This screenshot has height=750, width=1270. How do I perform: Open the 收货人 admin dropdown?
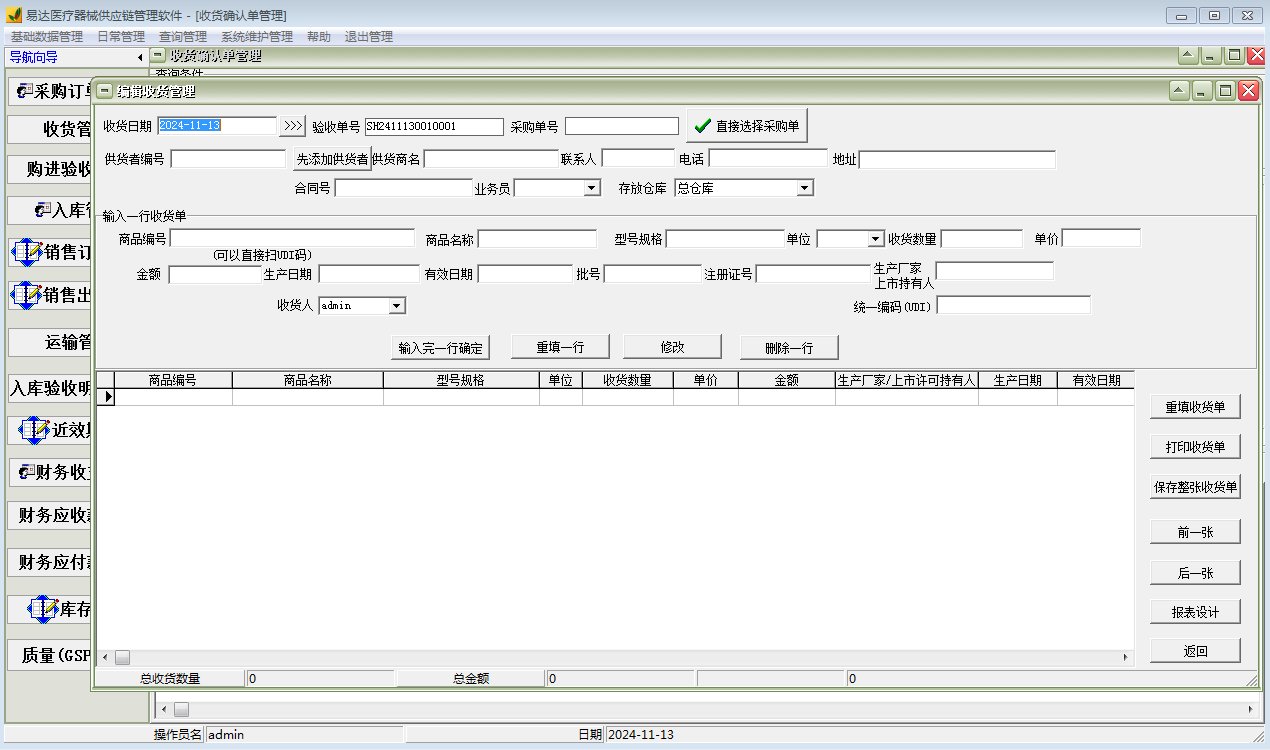pyautogui.click(x=397, y=306)
